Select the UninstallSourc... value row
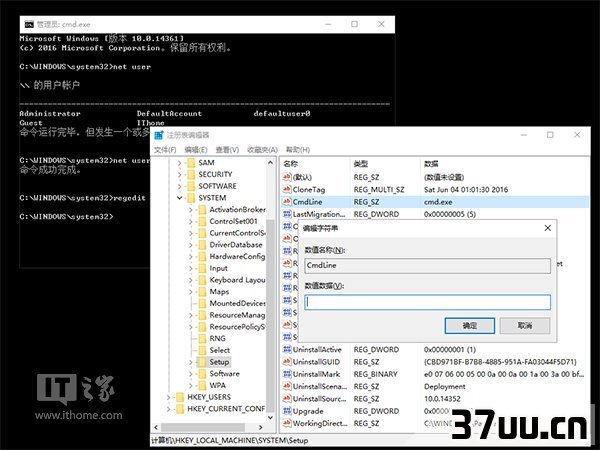Viewport: 600px width, 450px height. click(434, 399)
